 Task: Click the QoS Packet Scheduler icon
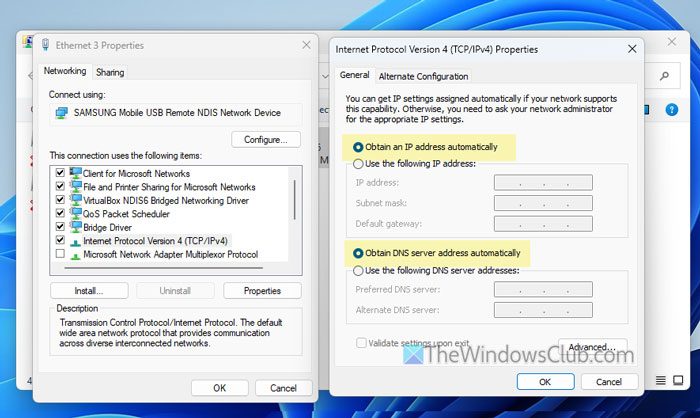(x=75, y=213)
